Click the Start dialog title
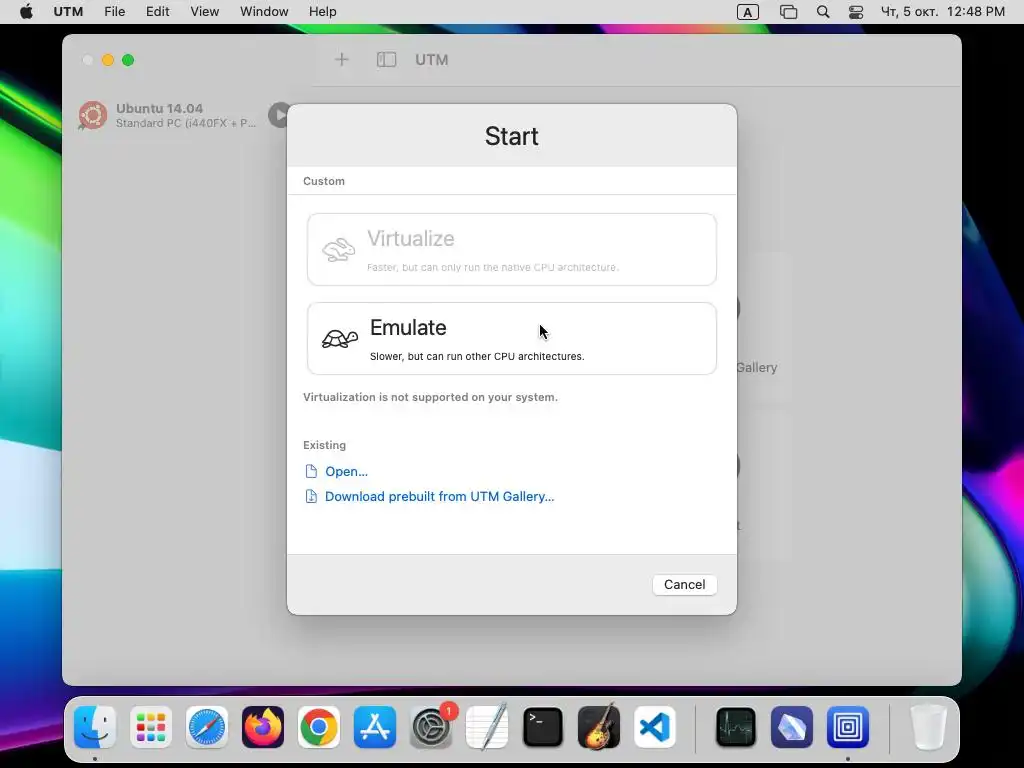1024x768 pixels. (511, 136)
